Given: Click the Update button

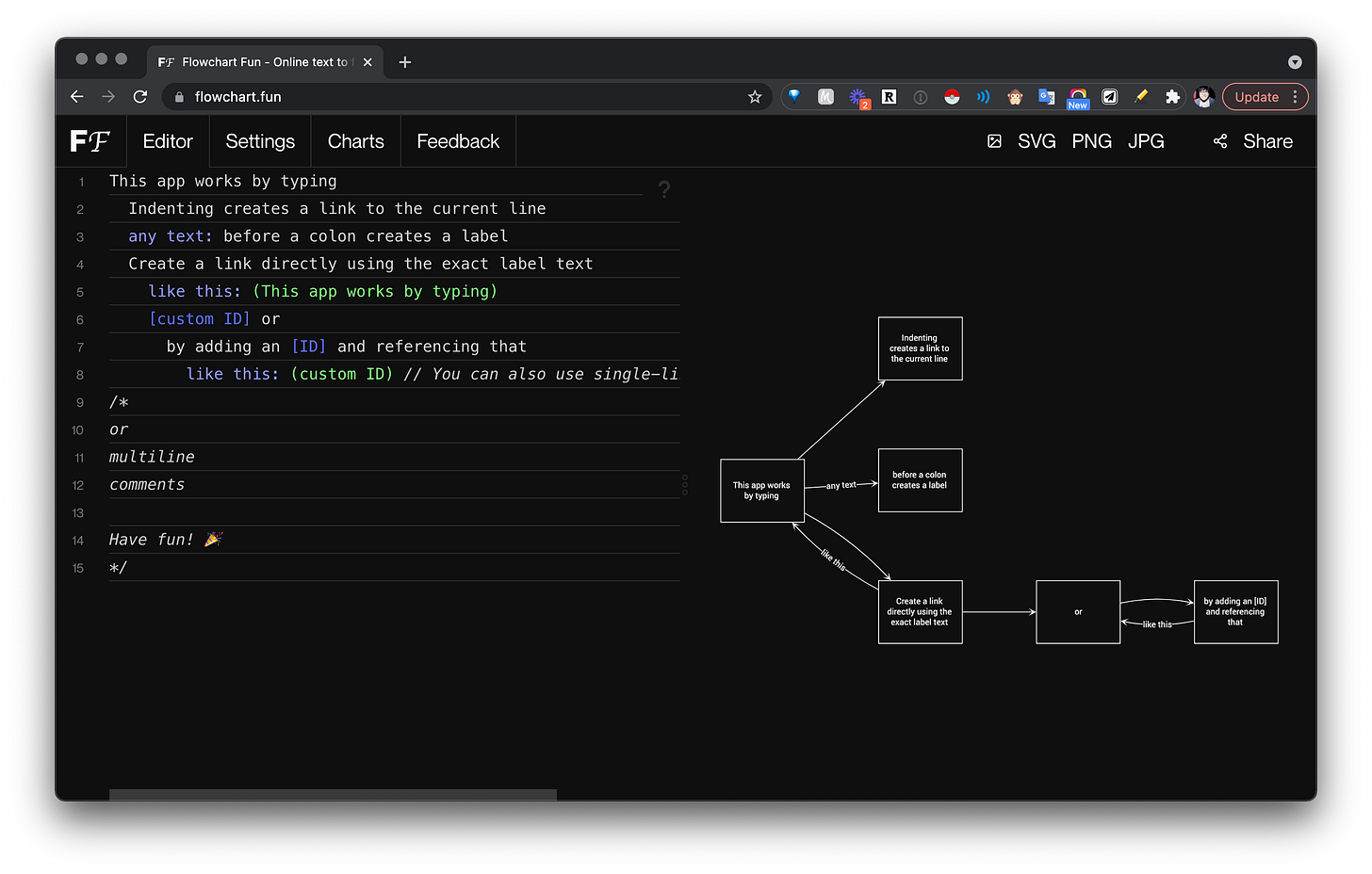Looking at the screenshot, I should click(1257, 96).
